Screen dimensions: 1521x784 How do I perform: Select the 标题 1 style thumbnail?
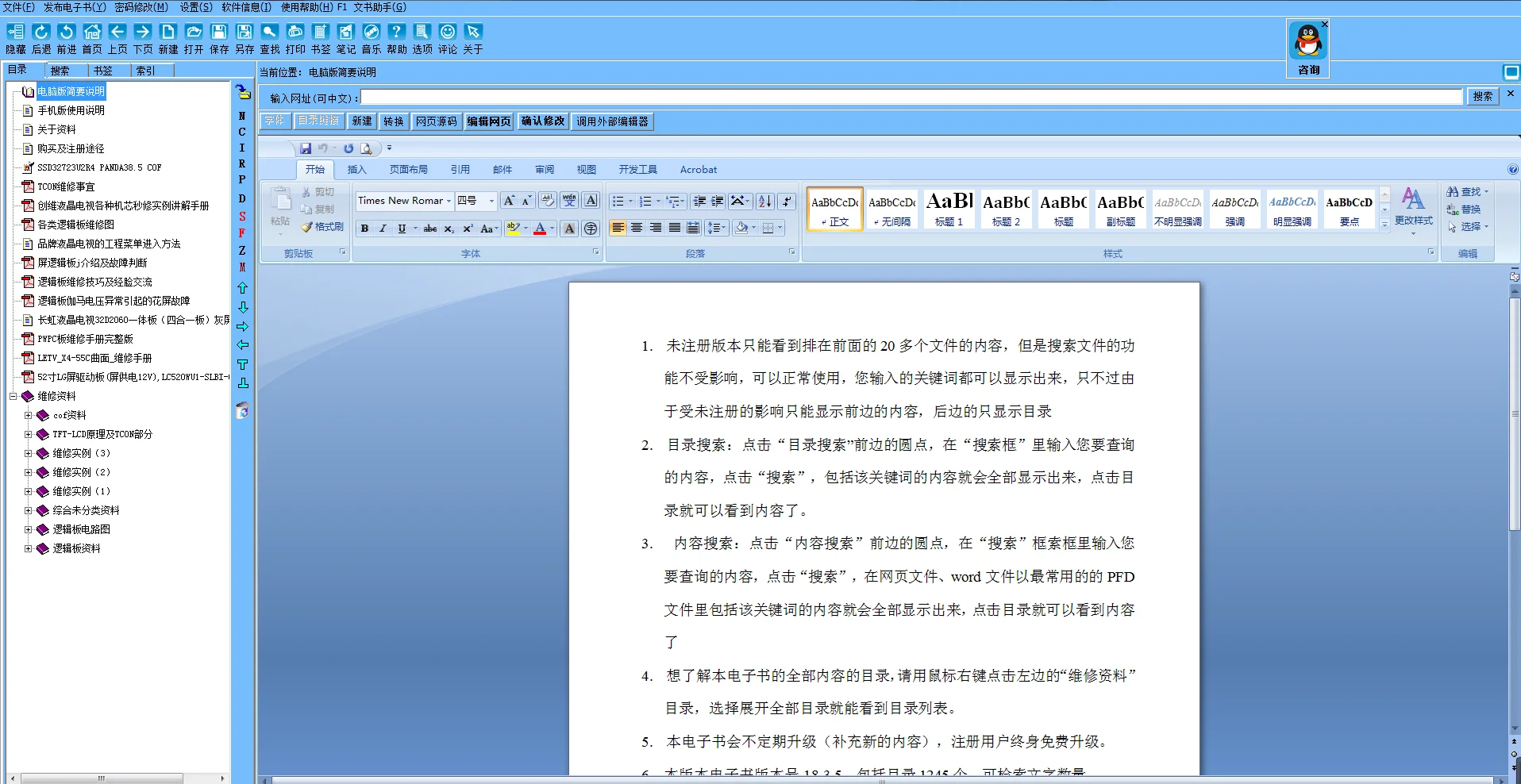(x=949, y=209)
